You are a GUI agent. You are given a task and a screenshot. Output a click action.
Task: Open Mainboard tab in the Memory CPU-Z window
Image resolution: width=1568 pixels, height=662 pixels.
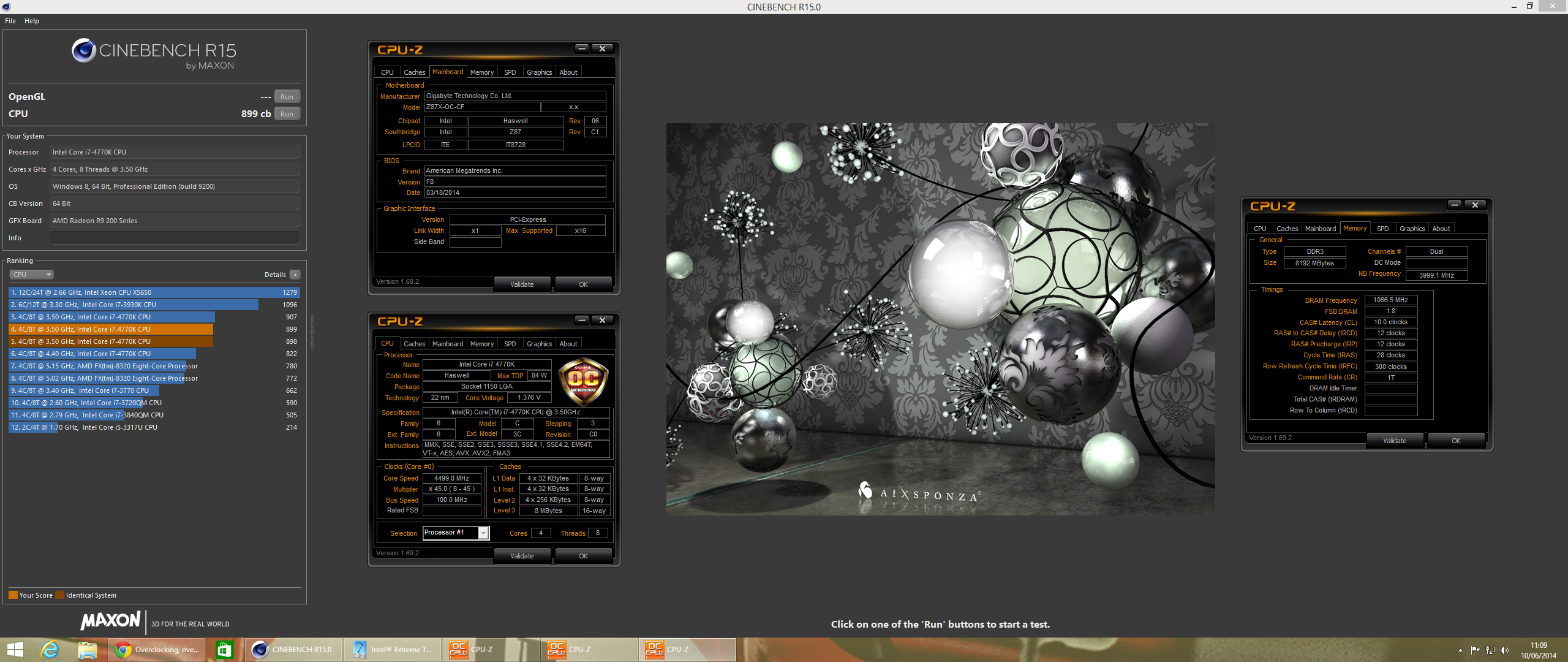(x=1321, y=229)
